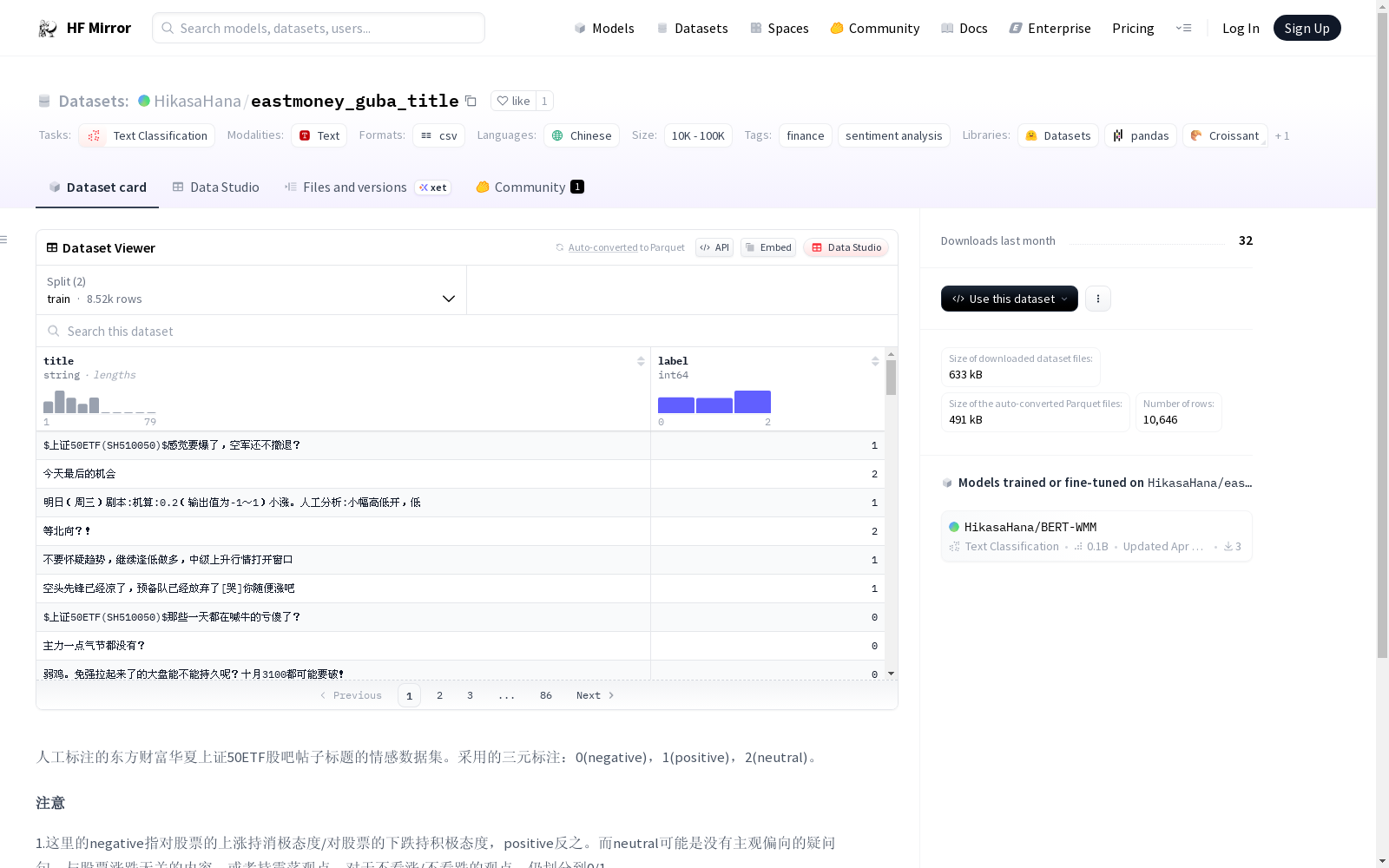Click the title lengths histogram
This screenshot has height=868, width=1389.
(x=100, y=402)
